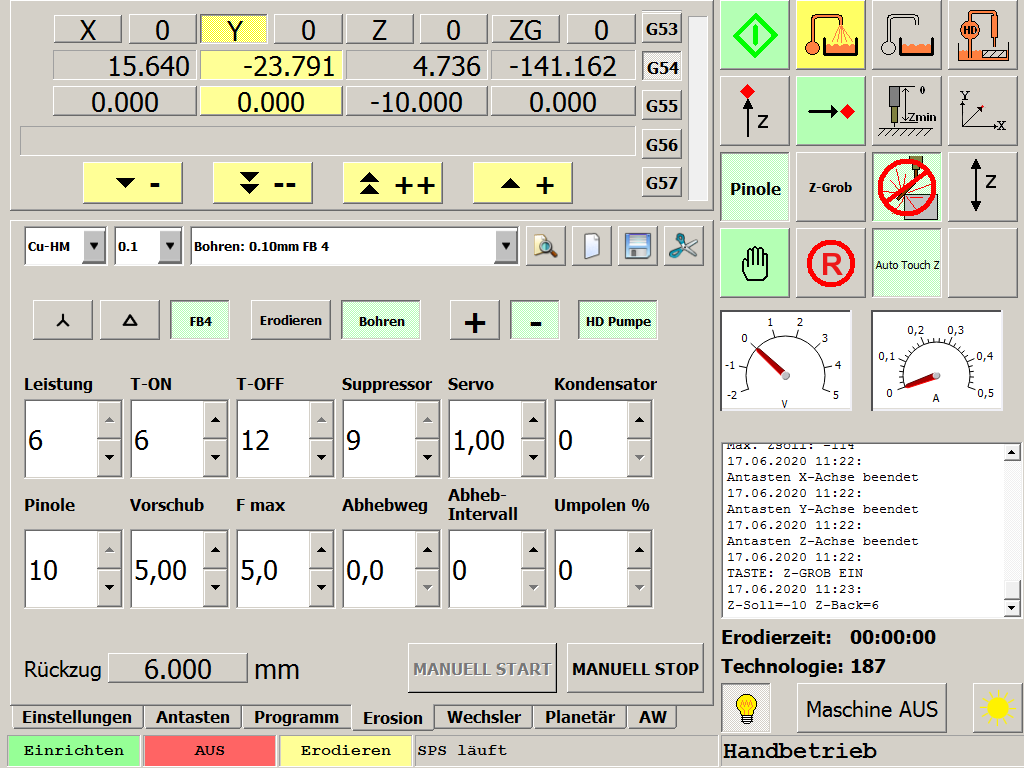Click the tank fill icon
Viewport: 1024px width, 768px height.
click(x=907, y=35)
